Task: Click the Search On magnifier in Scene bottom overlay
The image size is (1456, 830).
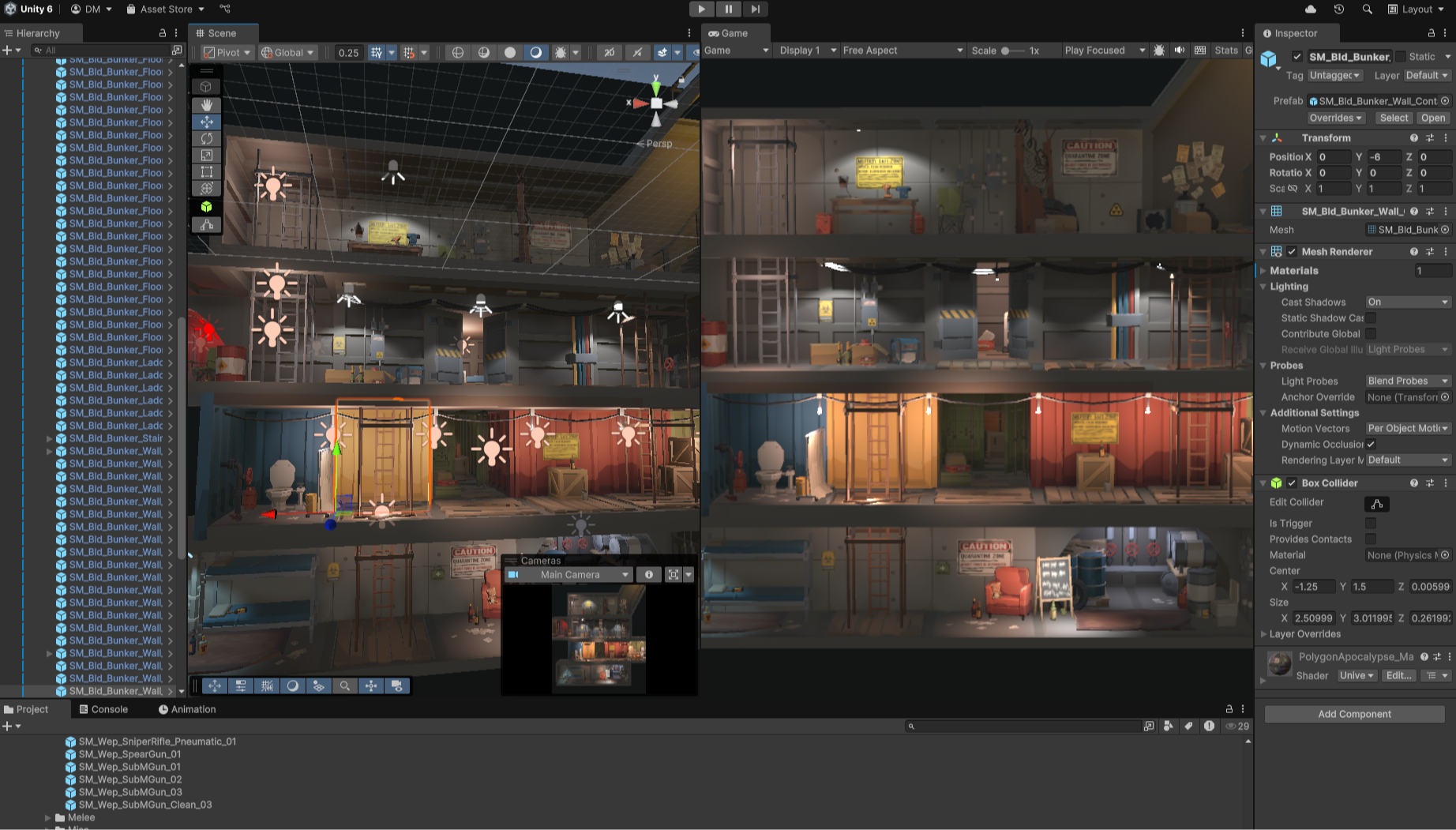Action: (345, 685)
